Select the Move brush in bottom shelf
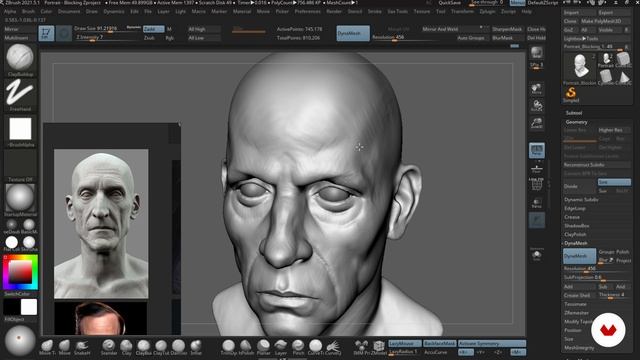Image resolution: width=640 pixels, height=360 pixels. [x=64, y=347]
